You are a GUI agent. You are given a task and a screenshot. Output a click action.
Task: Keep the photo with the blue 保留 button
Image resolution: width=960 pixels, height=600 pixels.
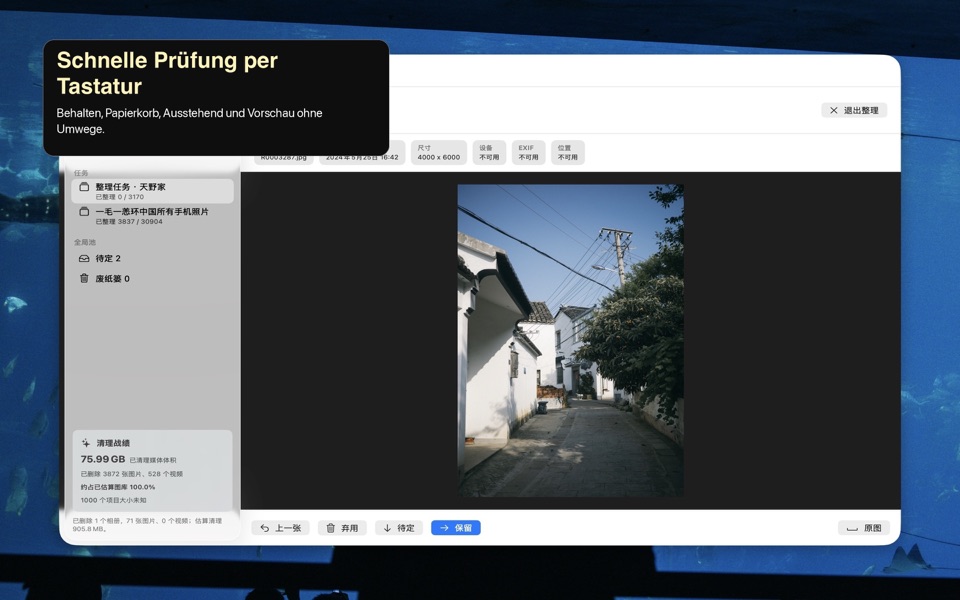point(456,528)
